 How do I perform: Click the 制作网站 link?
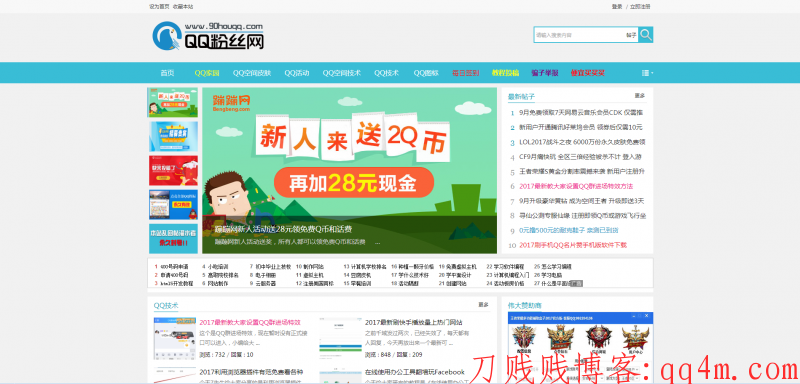click(313, 267)
